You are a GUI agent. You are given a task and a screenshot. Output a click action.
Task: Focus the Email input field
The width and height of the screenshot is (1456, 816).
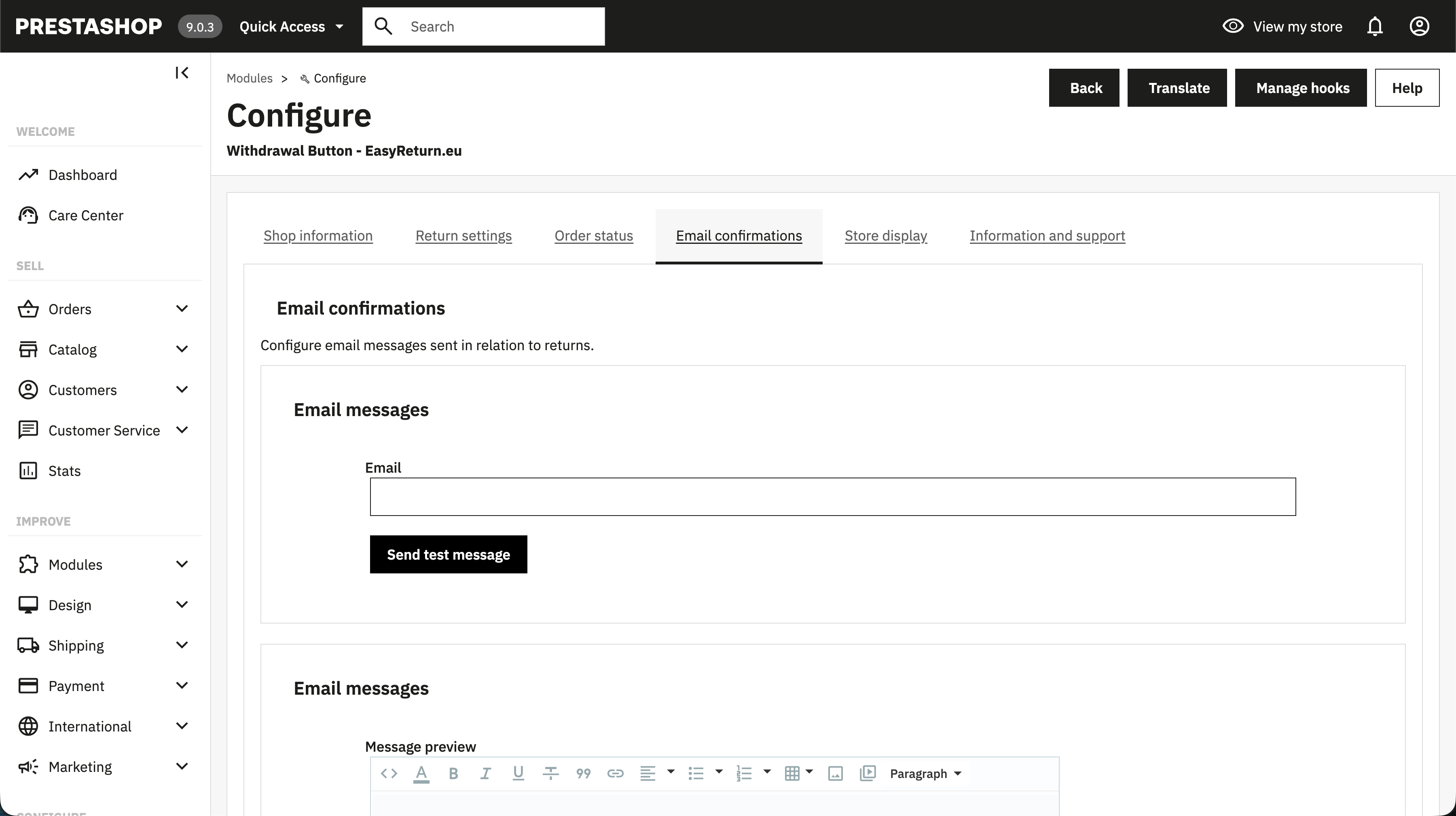[x=833, y=497]
